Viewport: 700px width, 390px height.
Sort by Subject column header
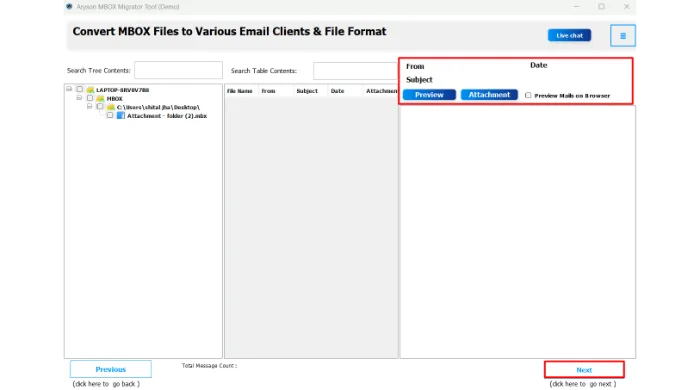point(310,91)
